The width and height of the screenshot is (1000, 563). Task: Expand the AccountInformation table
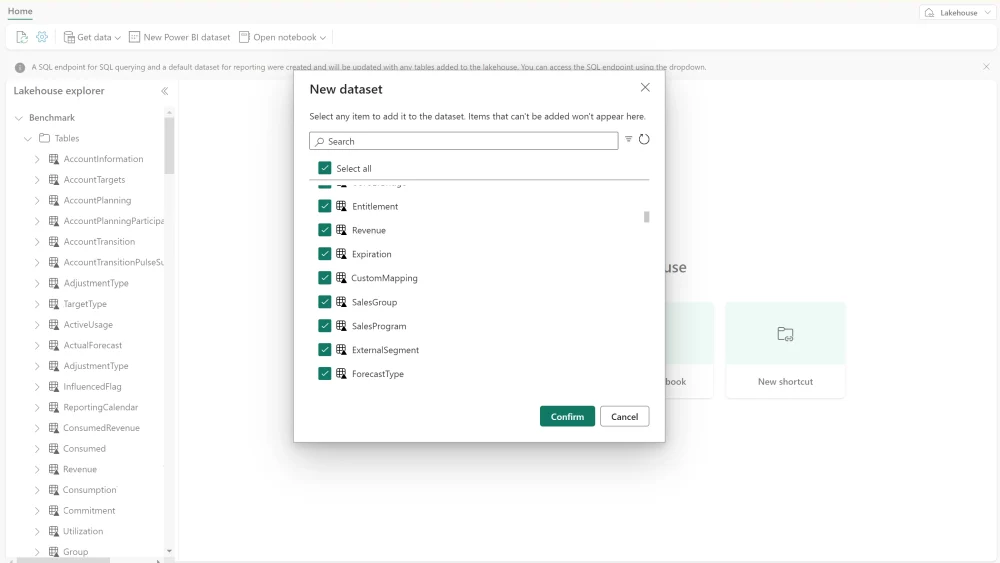pyautogui.click(x=37, y=159)
